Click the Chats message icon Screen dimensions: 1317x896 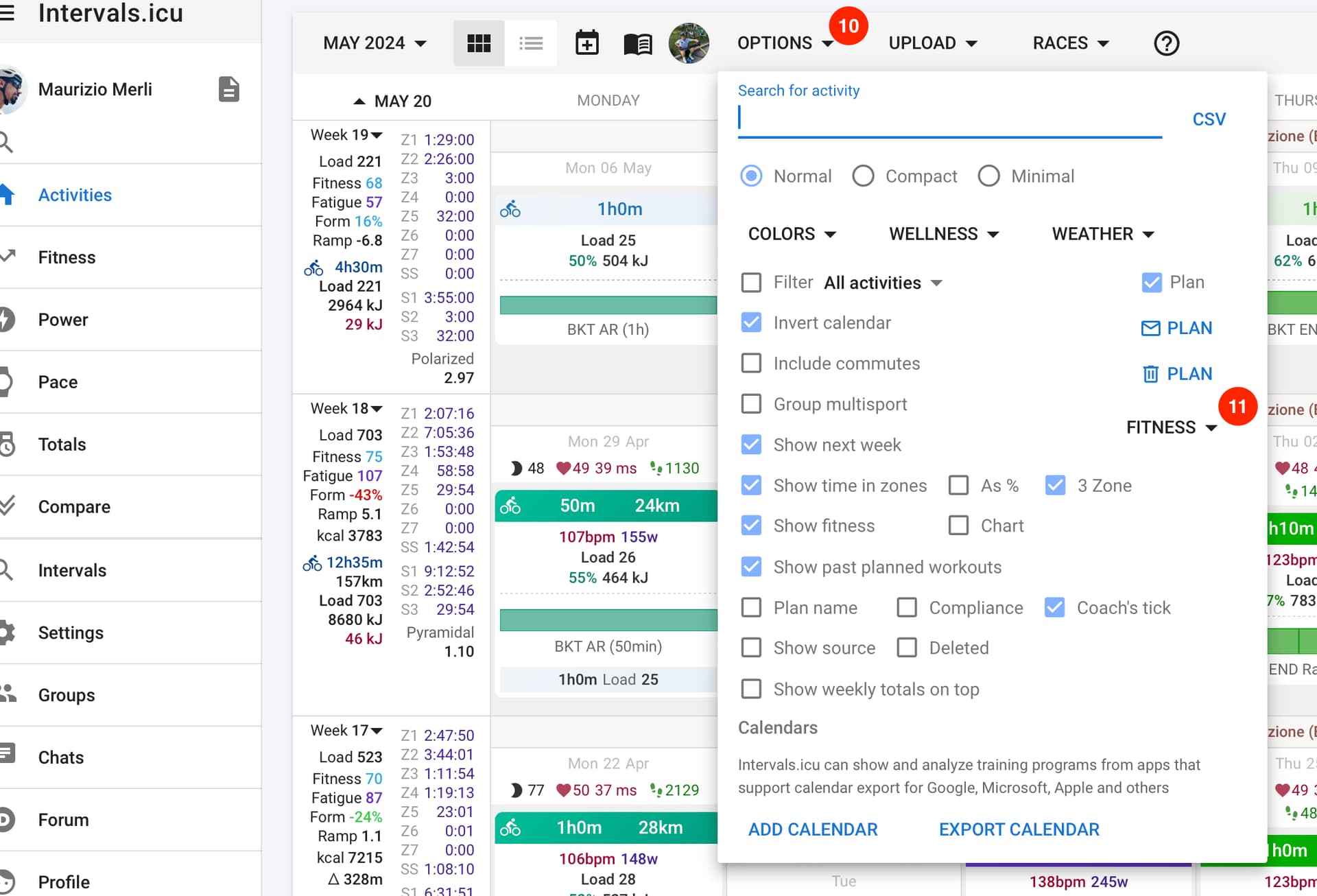(7, 753)
